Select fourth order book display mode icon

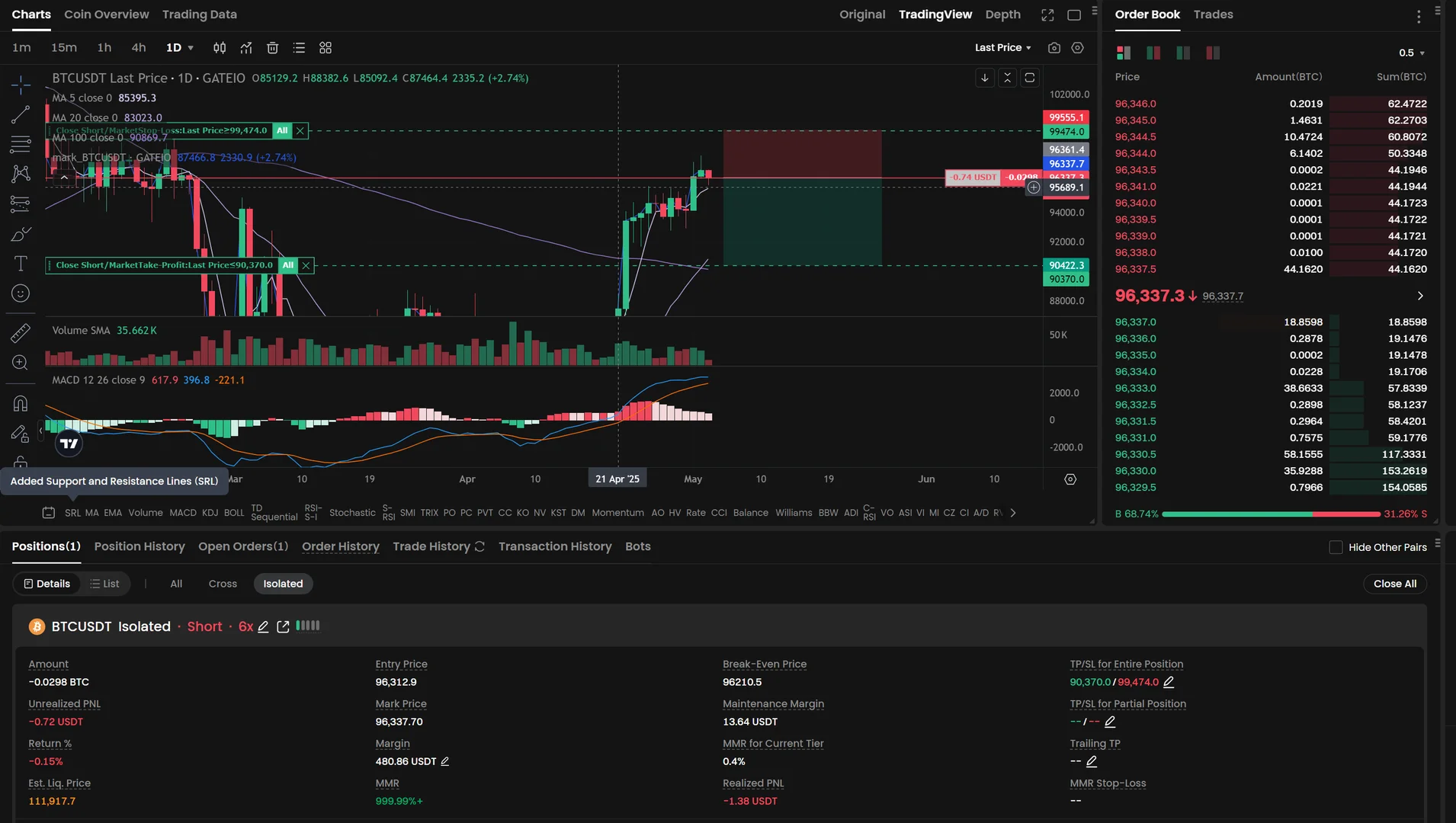click(1213, 53)
